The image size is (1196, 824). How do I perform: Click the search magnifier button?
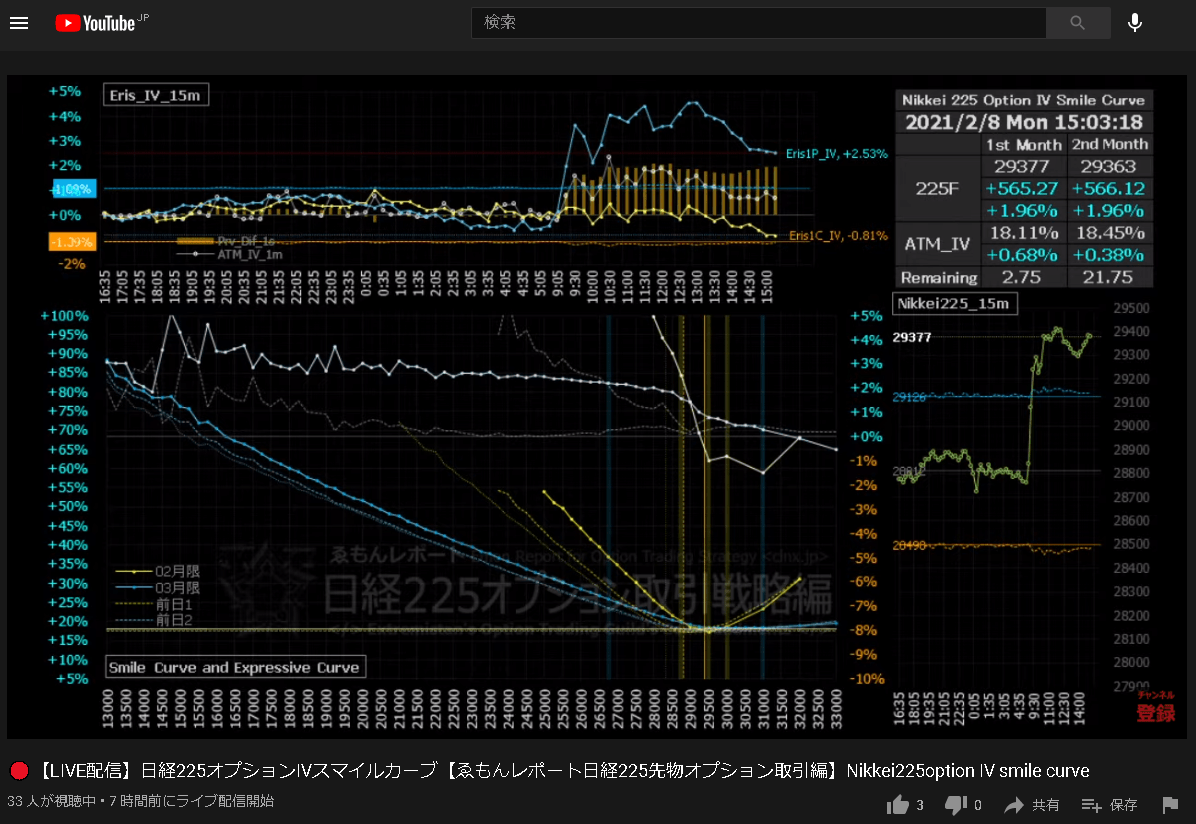[x=1078, y=23]
